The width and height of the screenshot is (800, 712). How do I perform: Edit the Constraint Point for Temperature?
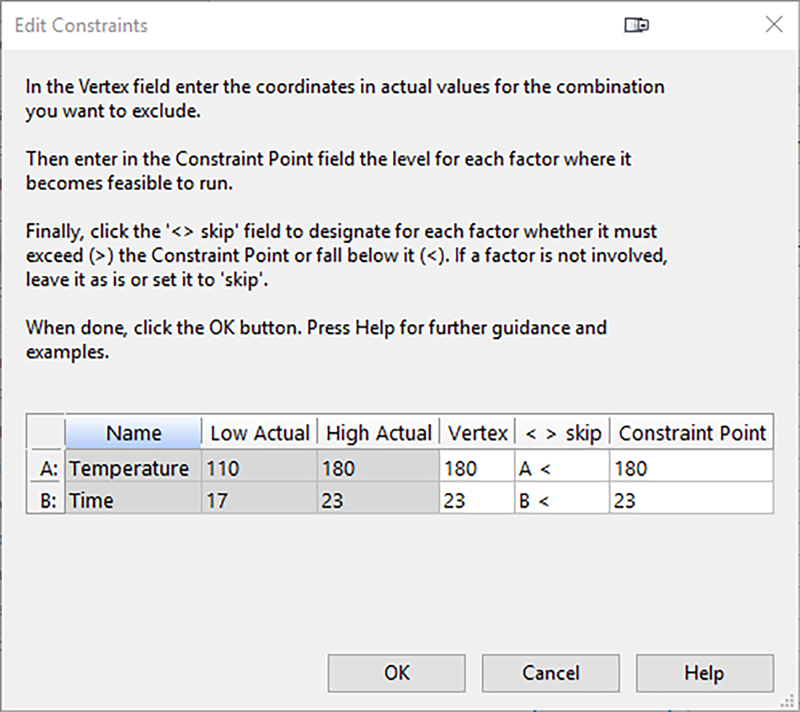(x=690, y=468)
